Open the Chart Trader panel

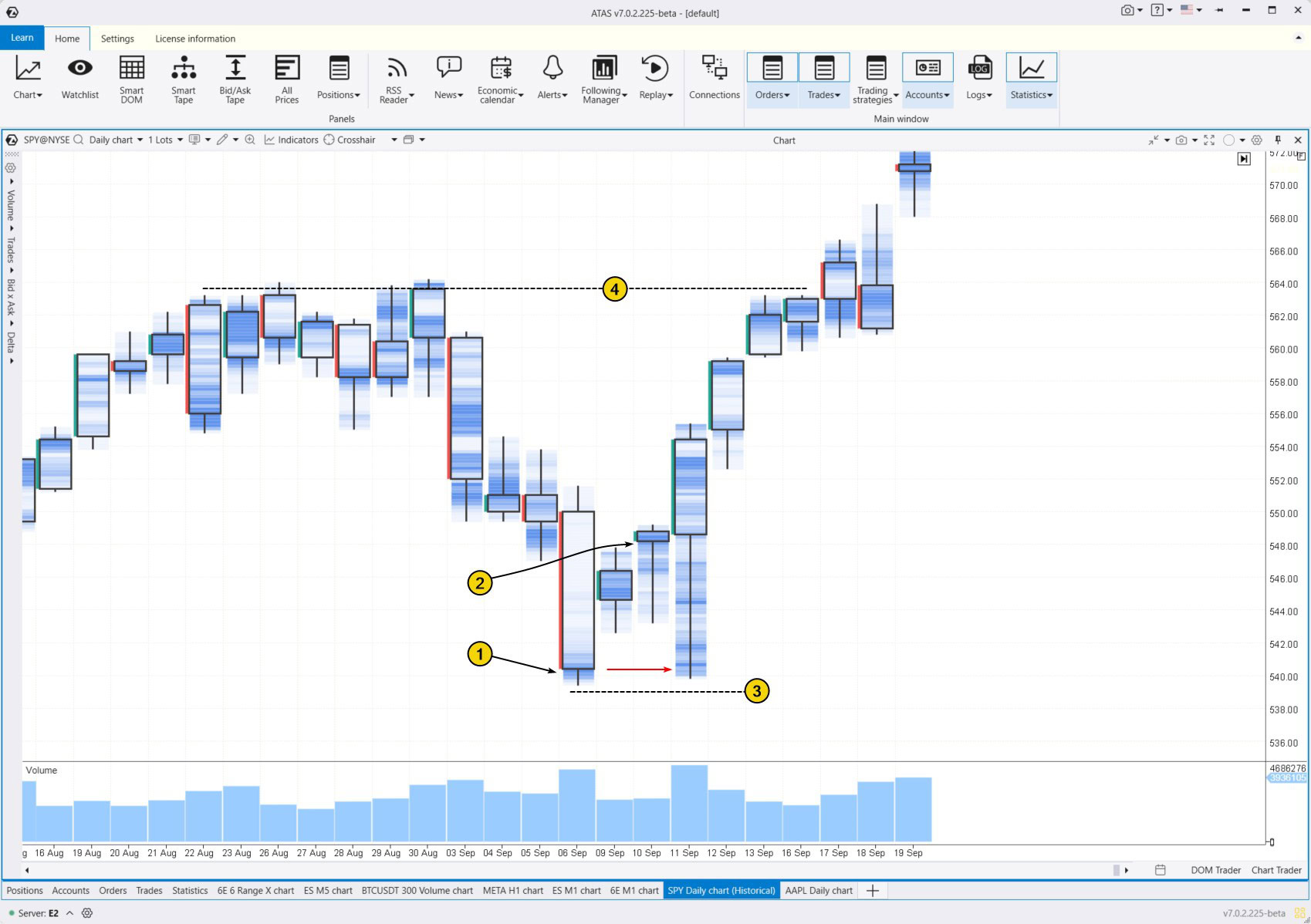point(1276,870)
